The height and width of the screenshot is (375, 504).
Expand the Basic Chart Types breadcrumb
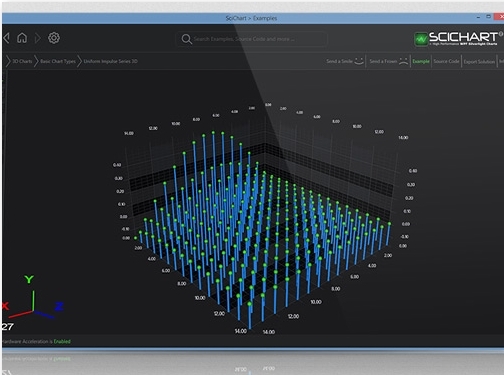point(58,61)
